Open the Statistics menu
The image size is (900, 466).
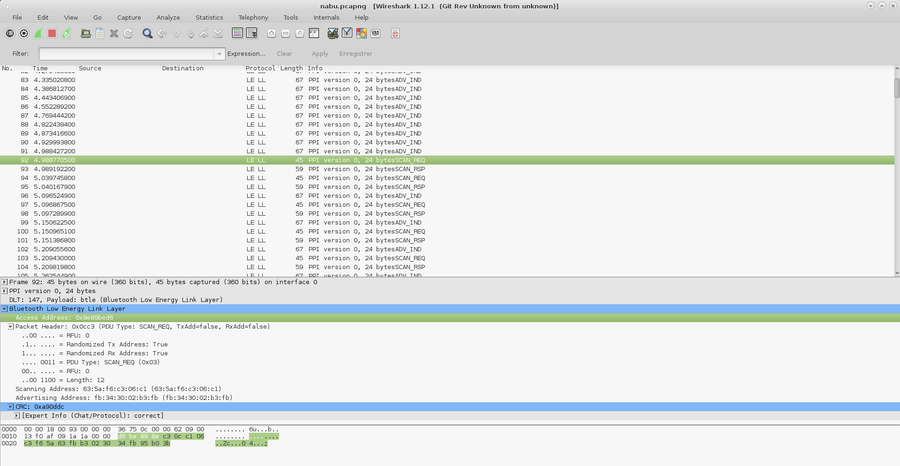click(209, 17)
